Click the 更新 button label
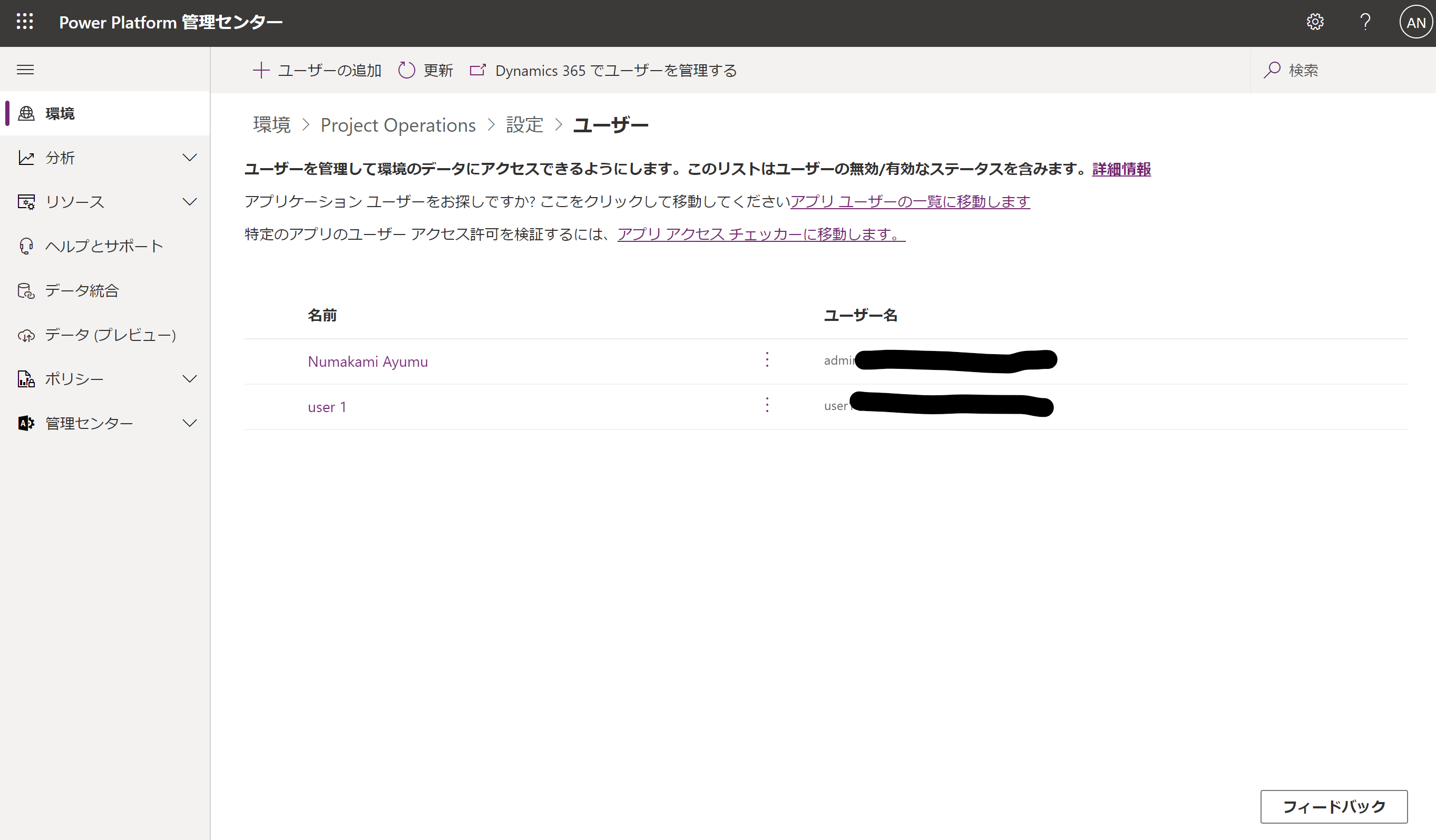The width and height of the screenshot is (1436, 840). pyautogui.click(x=438, y=71)
